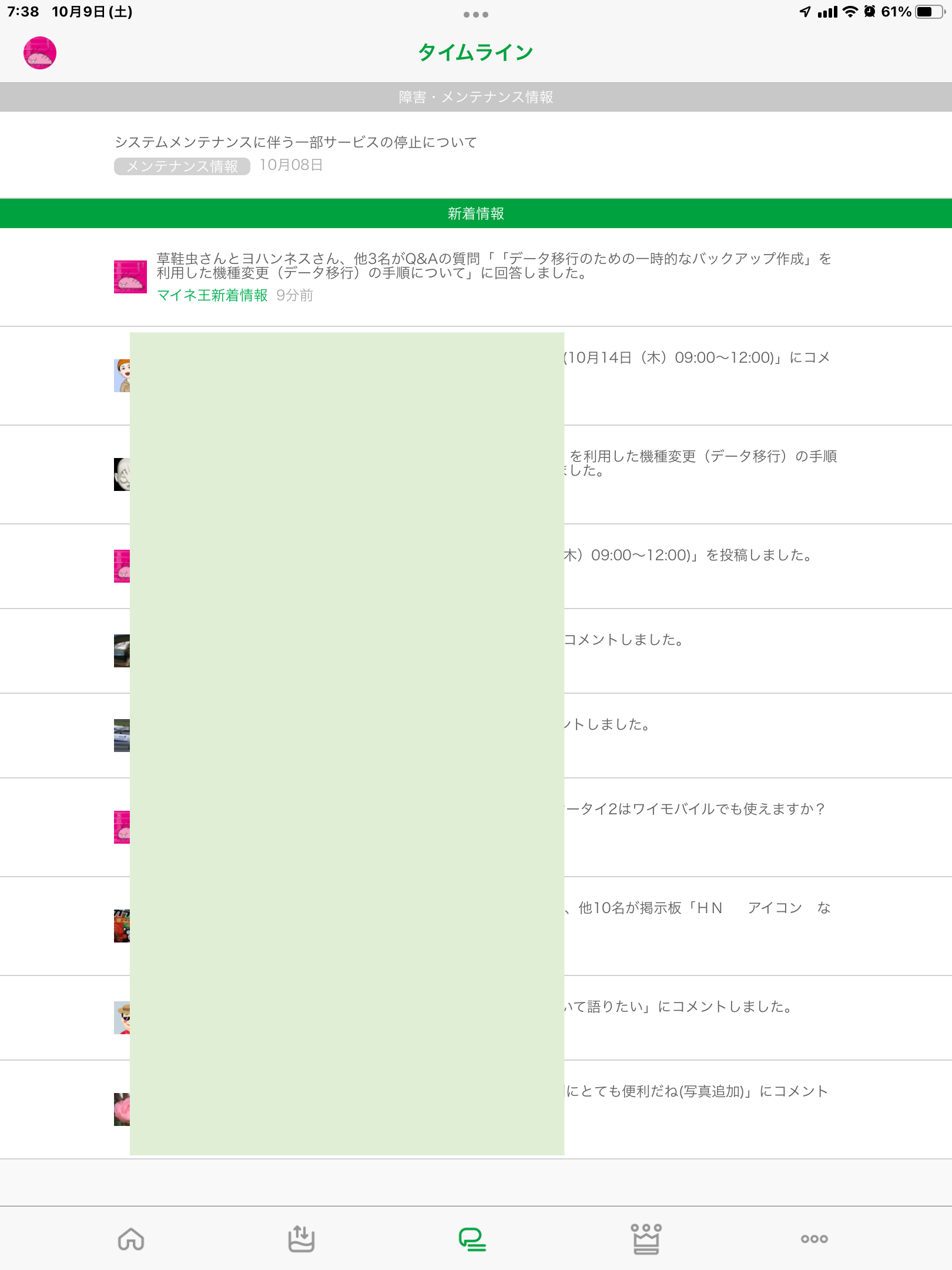Image resolution: width=952 pixels, height=1270 pixels.
Task: Tap the battery indicator in status bar
Action: coord(929,12)
